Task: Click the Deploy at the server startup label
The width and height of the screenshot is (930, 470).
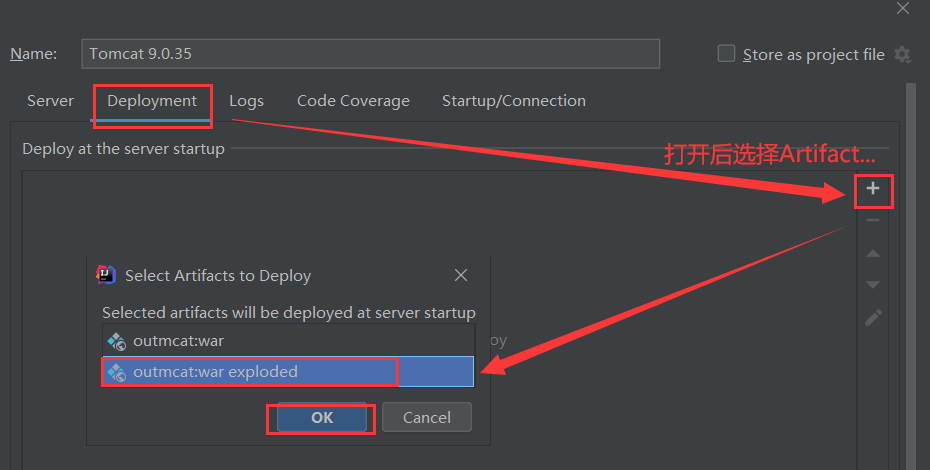Action: [x=123, y=148]
